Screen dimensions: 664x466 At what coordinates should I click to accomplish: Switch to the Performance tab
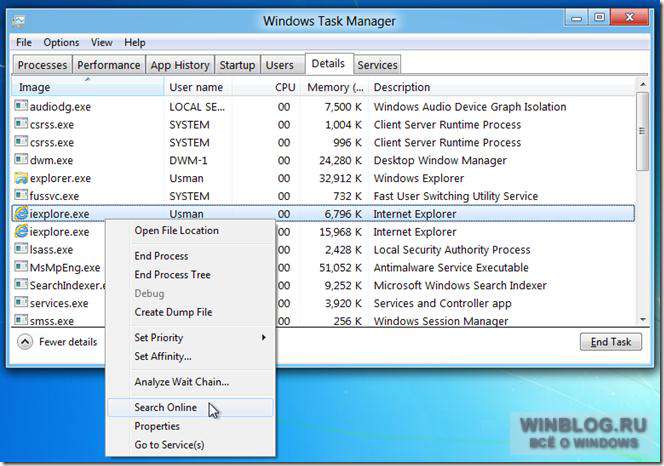pos(109,65)
